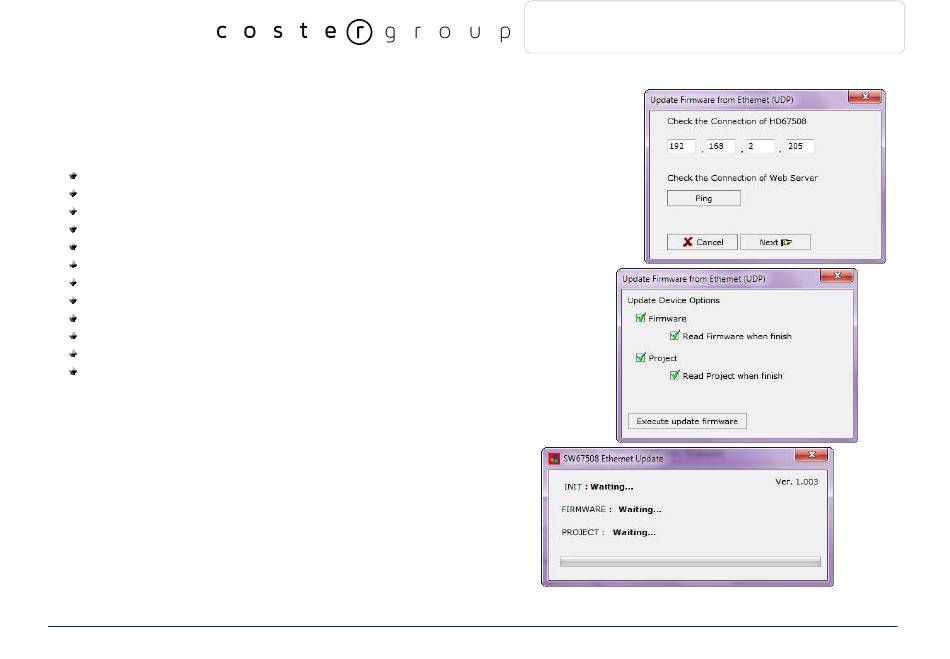The image size is (950, 659).
Task: Click Next to continue firmware update
Action: tap(775, 242)
